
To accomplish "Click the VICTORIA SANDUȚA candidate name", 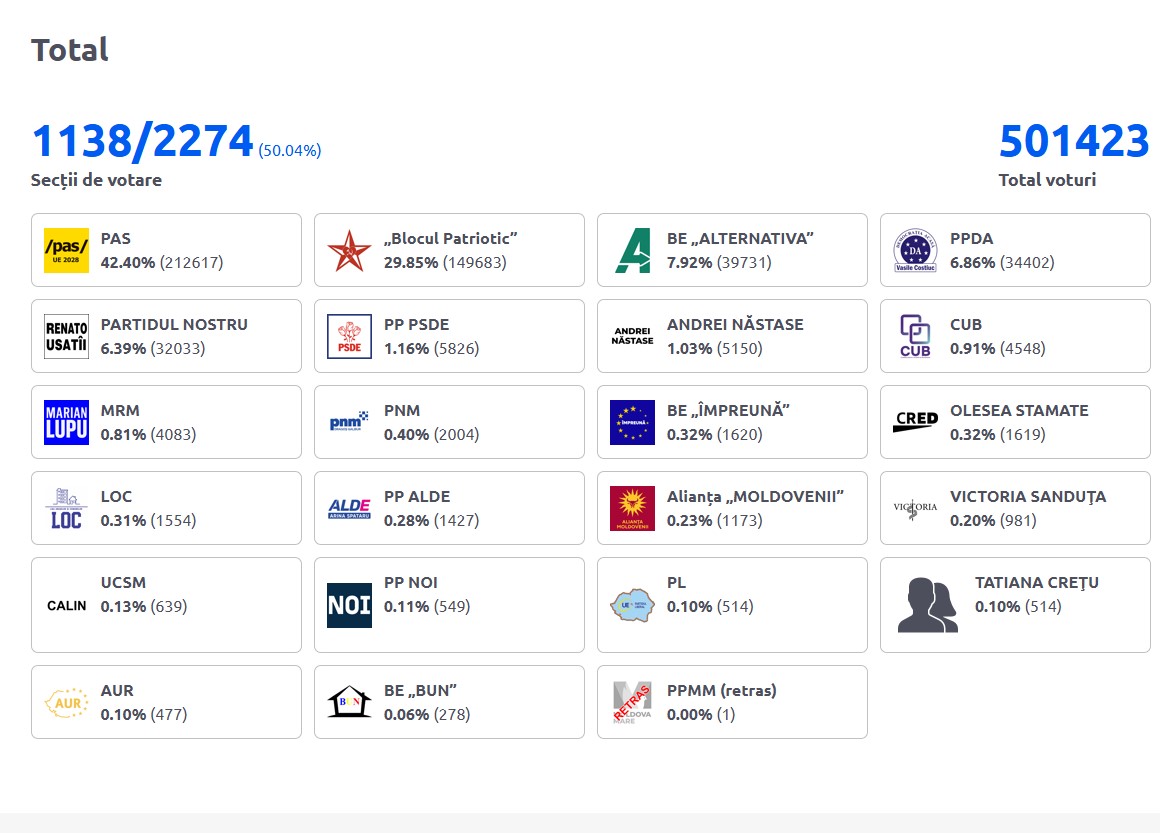I will point(1028,496).
